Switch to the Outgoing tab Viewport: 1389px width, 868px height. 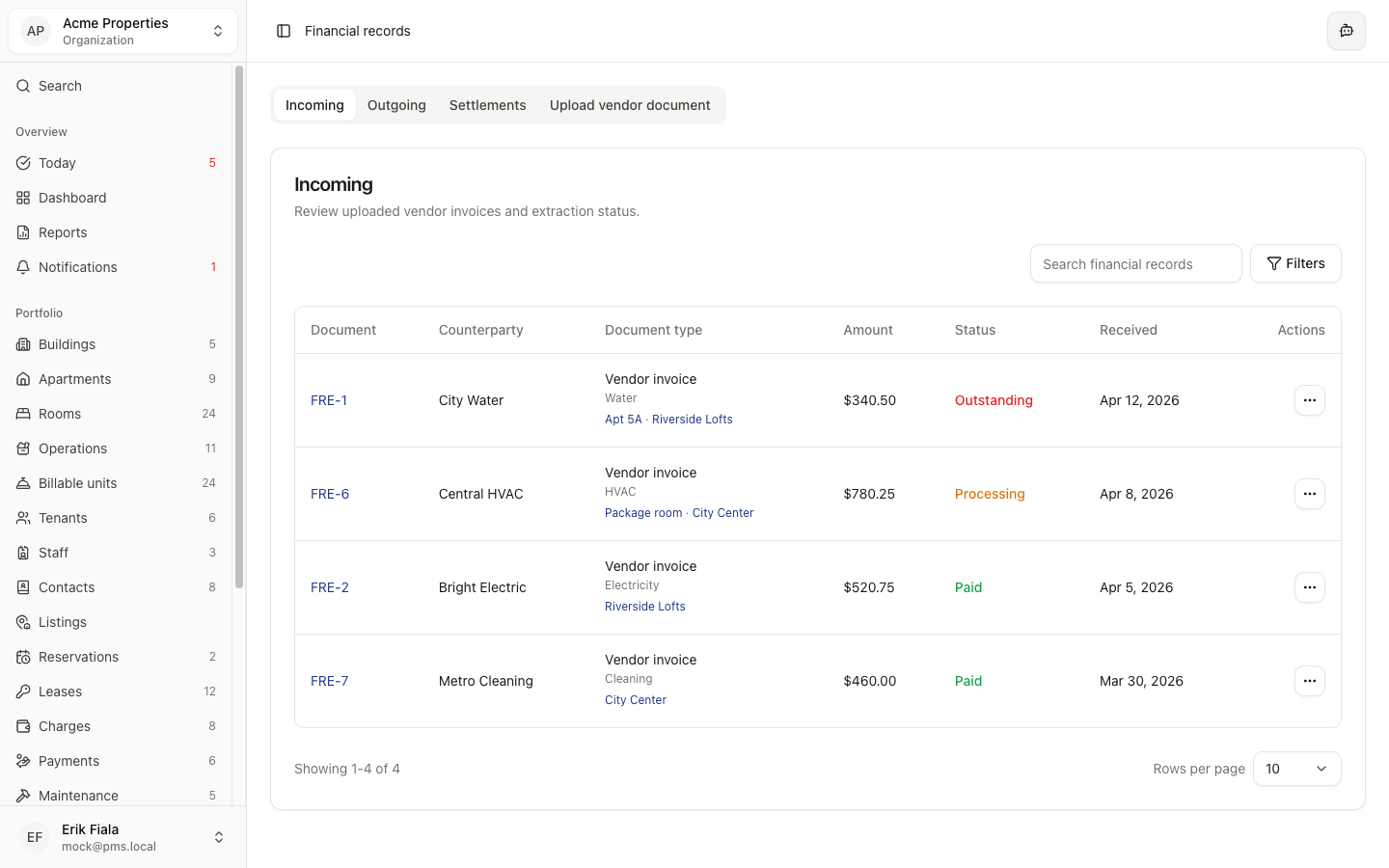point(396,105)
